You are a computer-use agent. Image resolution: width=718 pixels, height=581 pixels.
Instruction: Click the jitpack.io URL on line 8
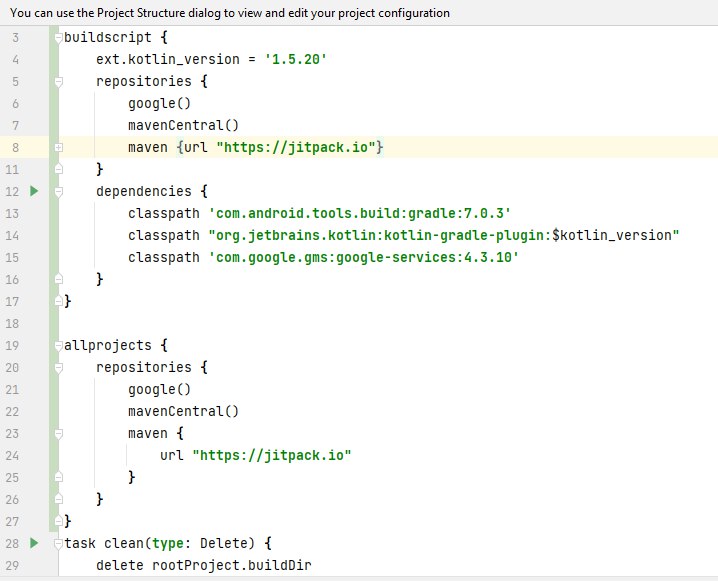296,147
